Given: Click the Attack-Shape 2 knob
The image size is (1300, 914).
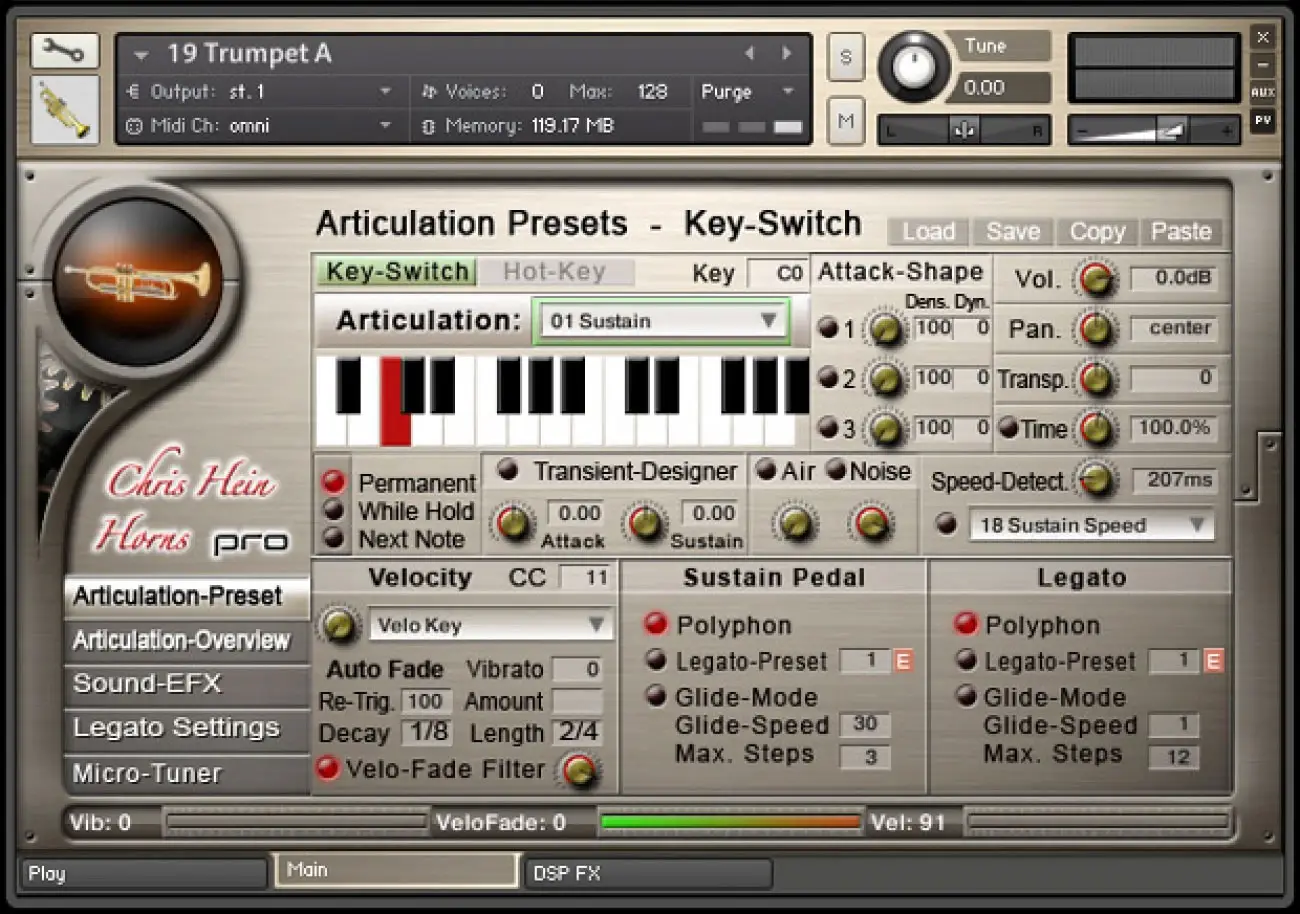Looking at the screenshot, I should pos(885,379).
